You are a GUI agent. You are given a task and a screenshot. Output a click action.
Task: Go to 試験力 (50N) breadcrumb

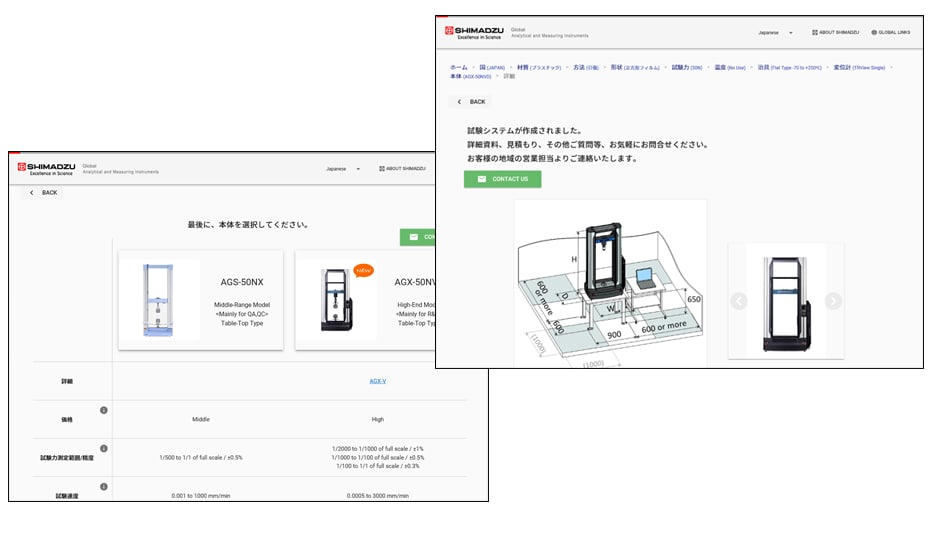click(x=687, y=68)
